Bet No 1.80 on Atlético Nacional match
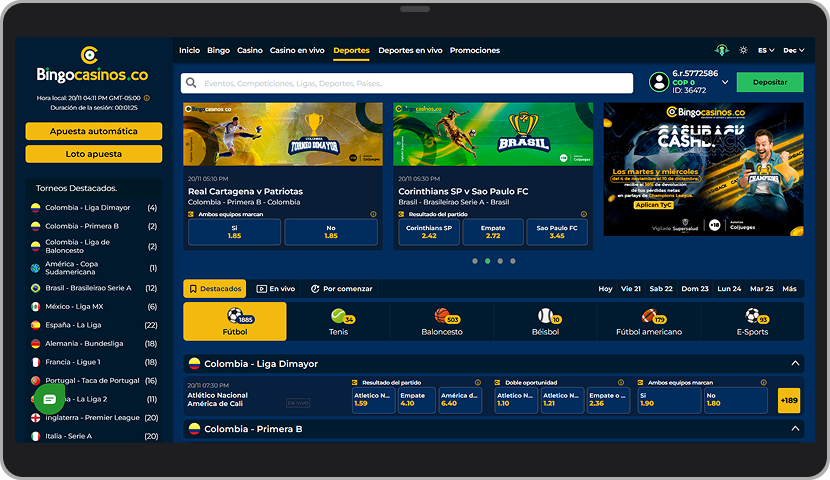Image resolution: width=830 pixels, height=480 pixels. (736, 400)
